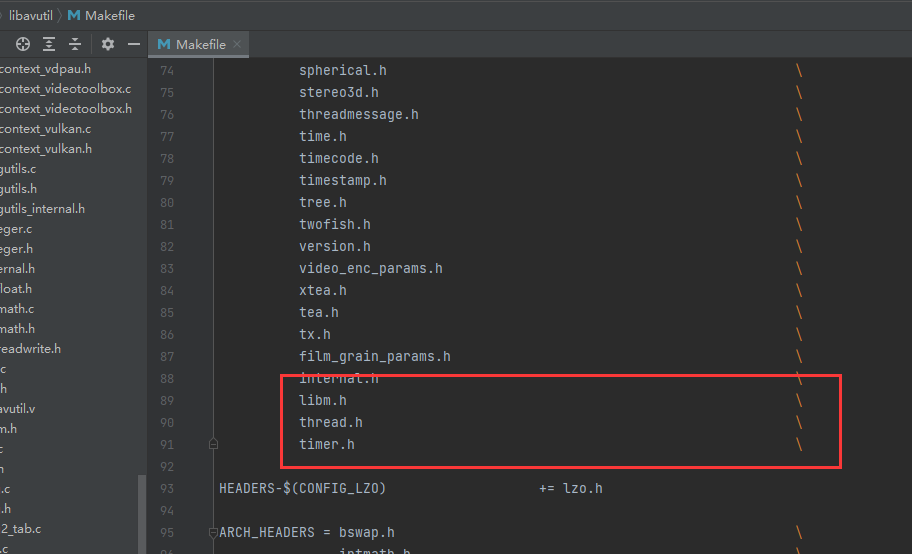The image size is (912, 554).
Task: Collapse the fold marker at line 91
Action: (x=213, y=444)
